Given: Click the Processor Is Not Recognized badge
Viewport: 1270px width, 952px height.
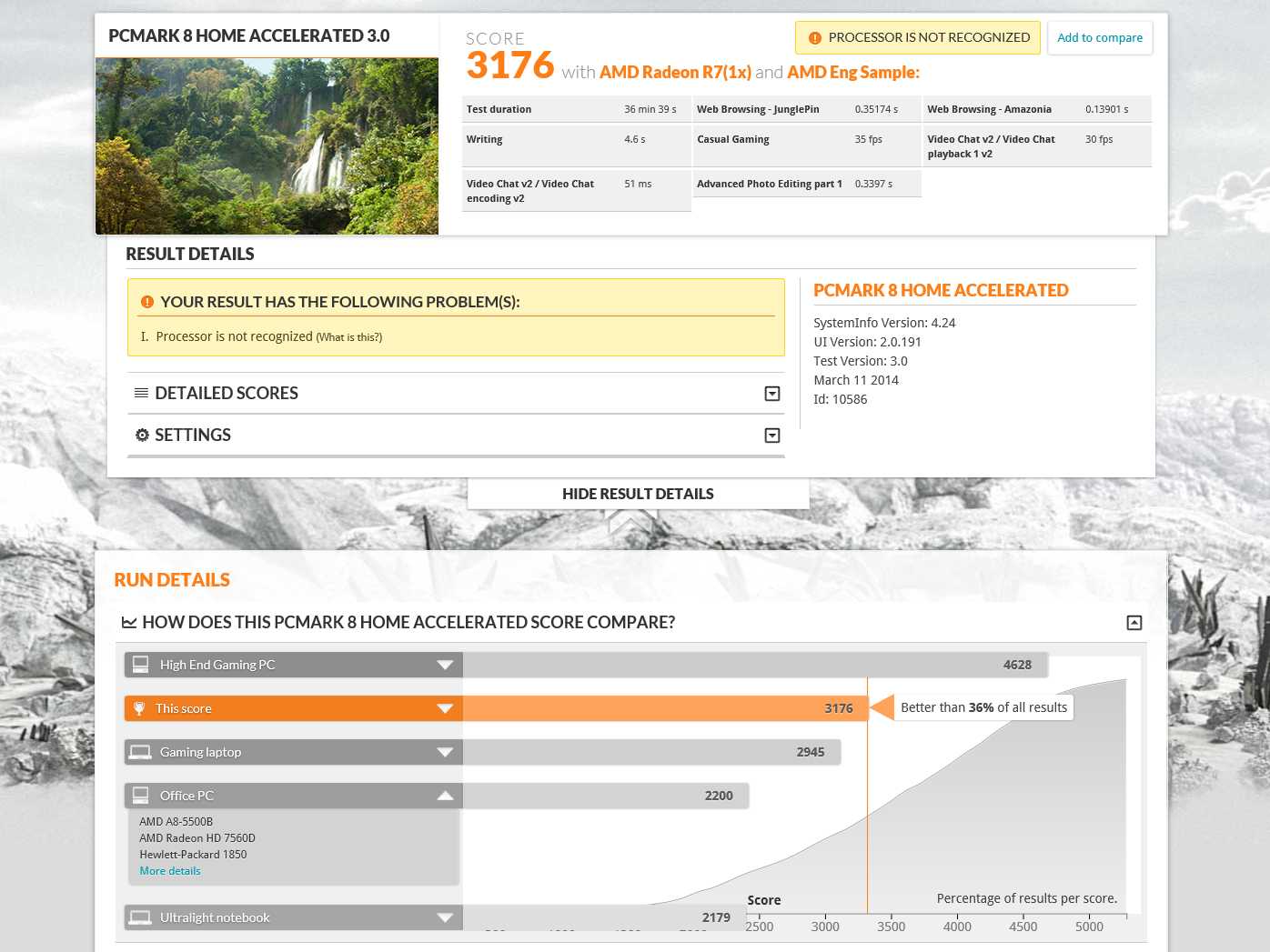Looking at the screenshot, I should pos(918,38).
